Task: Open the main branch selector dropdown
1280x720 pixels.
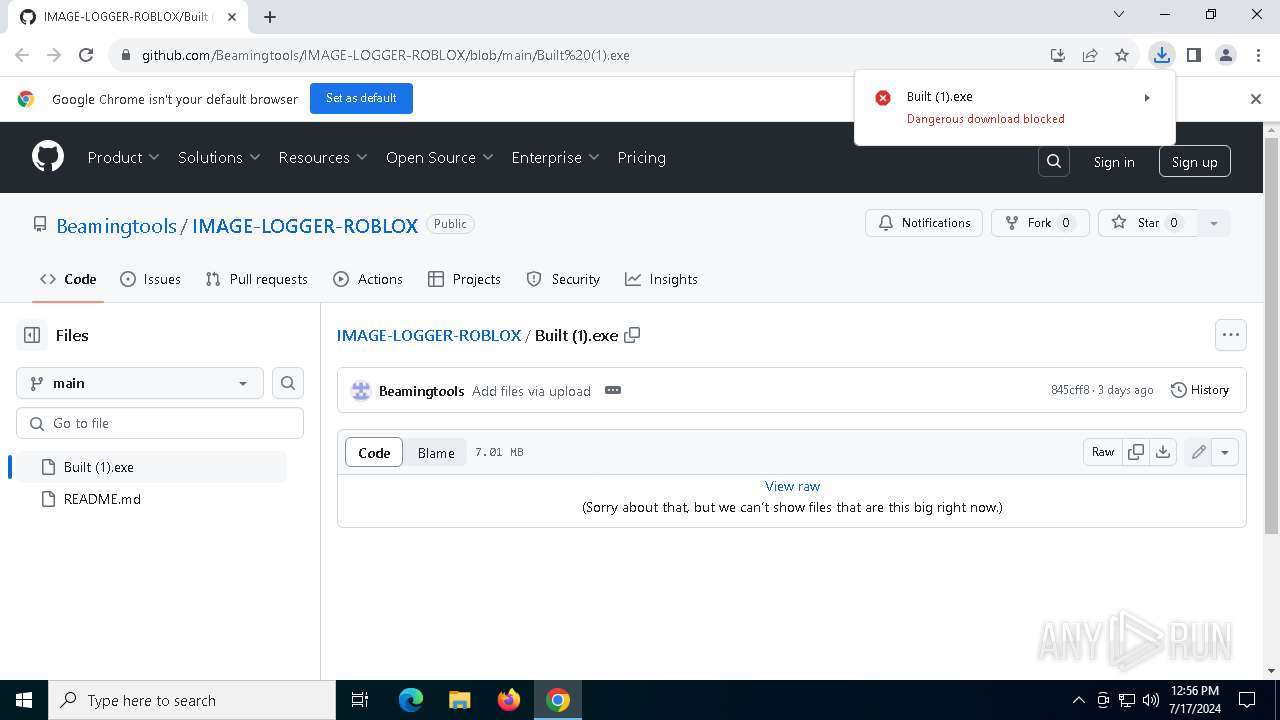Action: point(140,383)
